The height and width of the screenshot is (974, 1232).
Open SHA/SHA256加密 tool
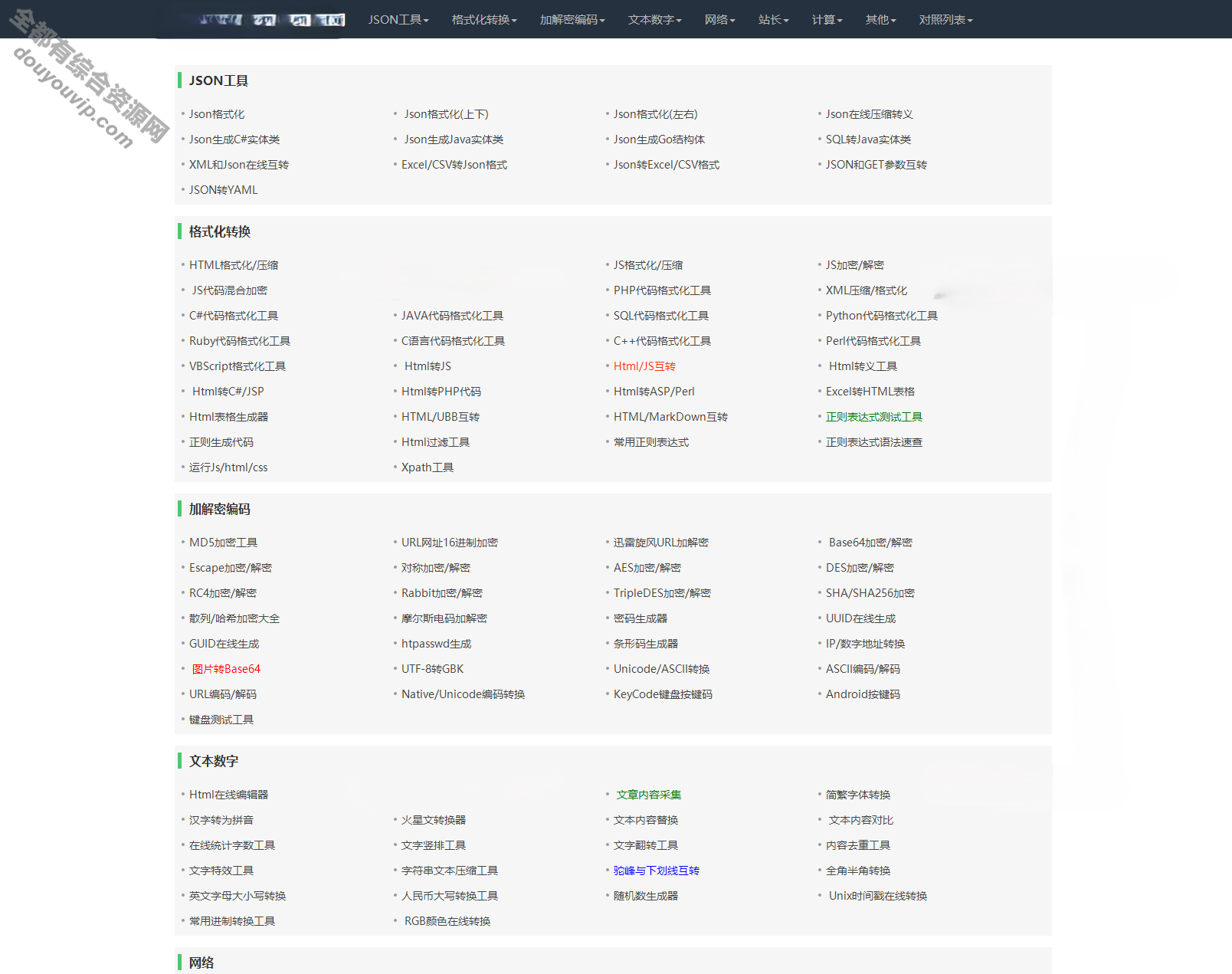click(x=870, y=593)
